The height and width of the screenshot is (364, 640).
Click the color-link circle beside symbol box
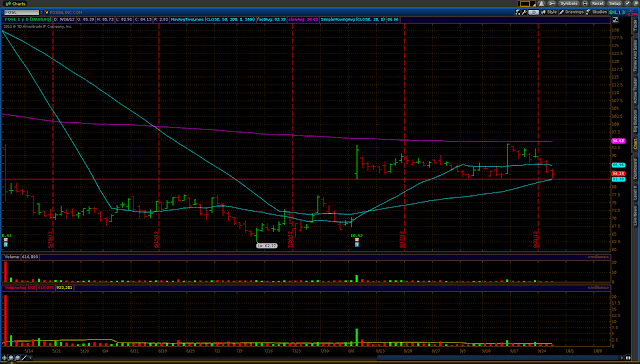47,12
